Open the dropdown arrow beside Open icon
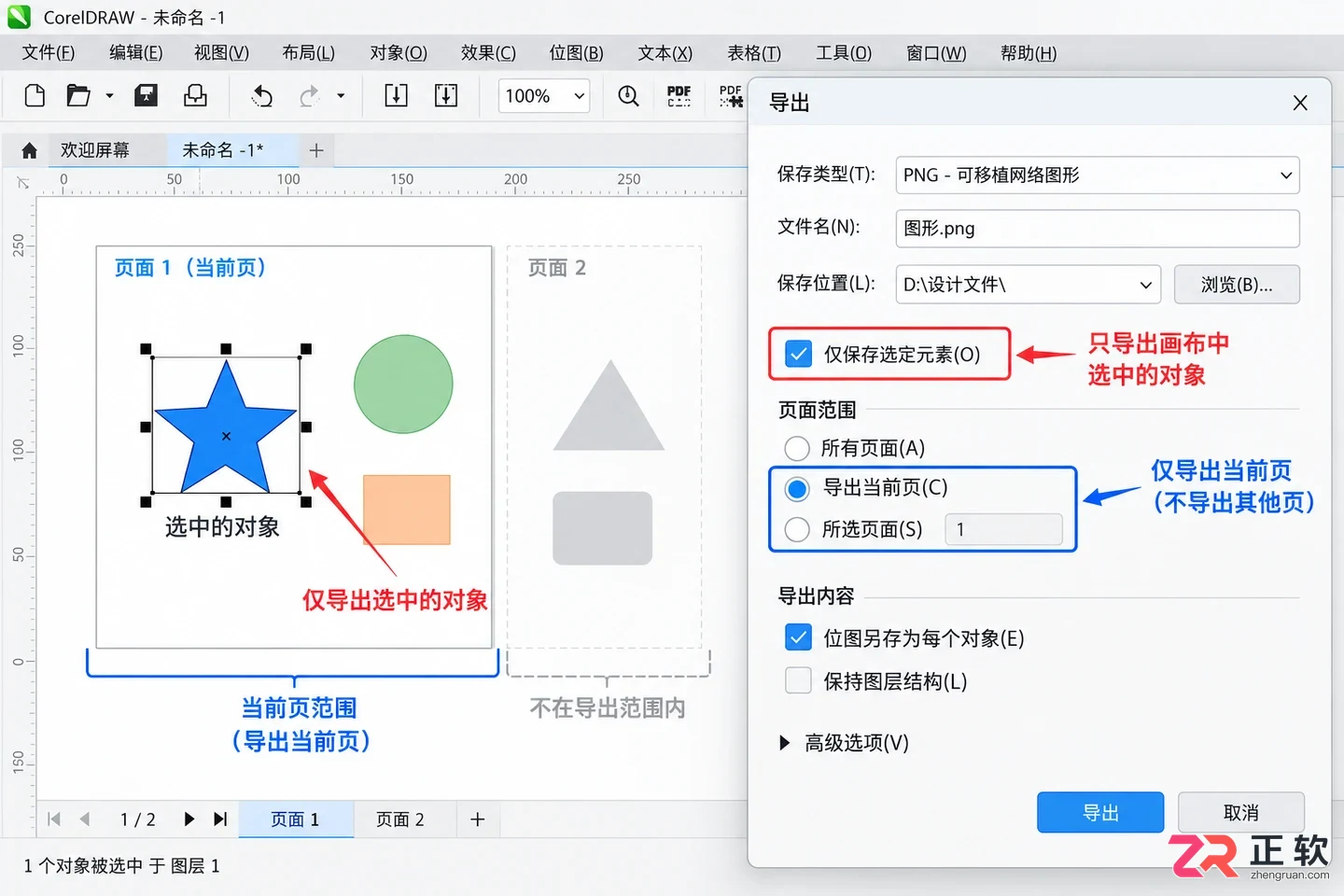1344x896 pixels. (x=109, y=95)
